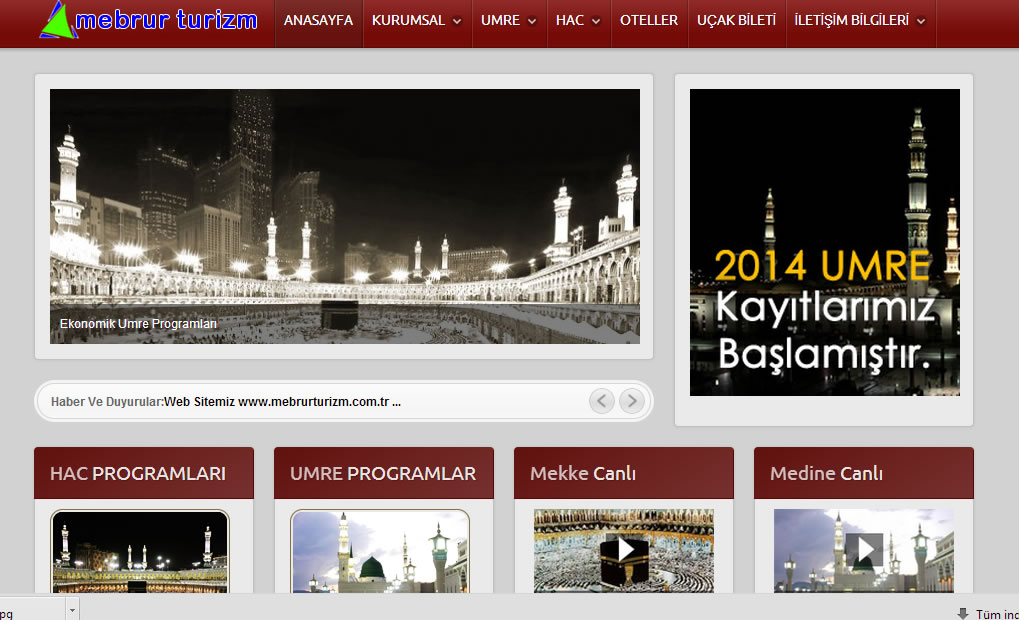
Task: Play the Medine Canlı live video
Action: 865,549
